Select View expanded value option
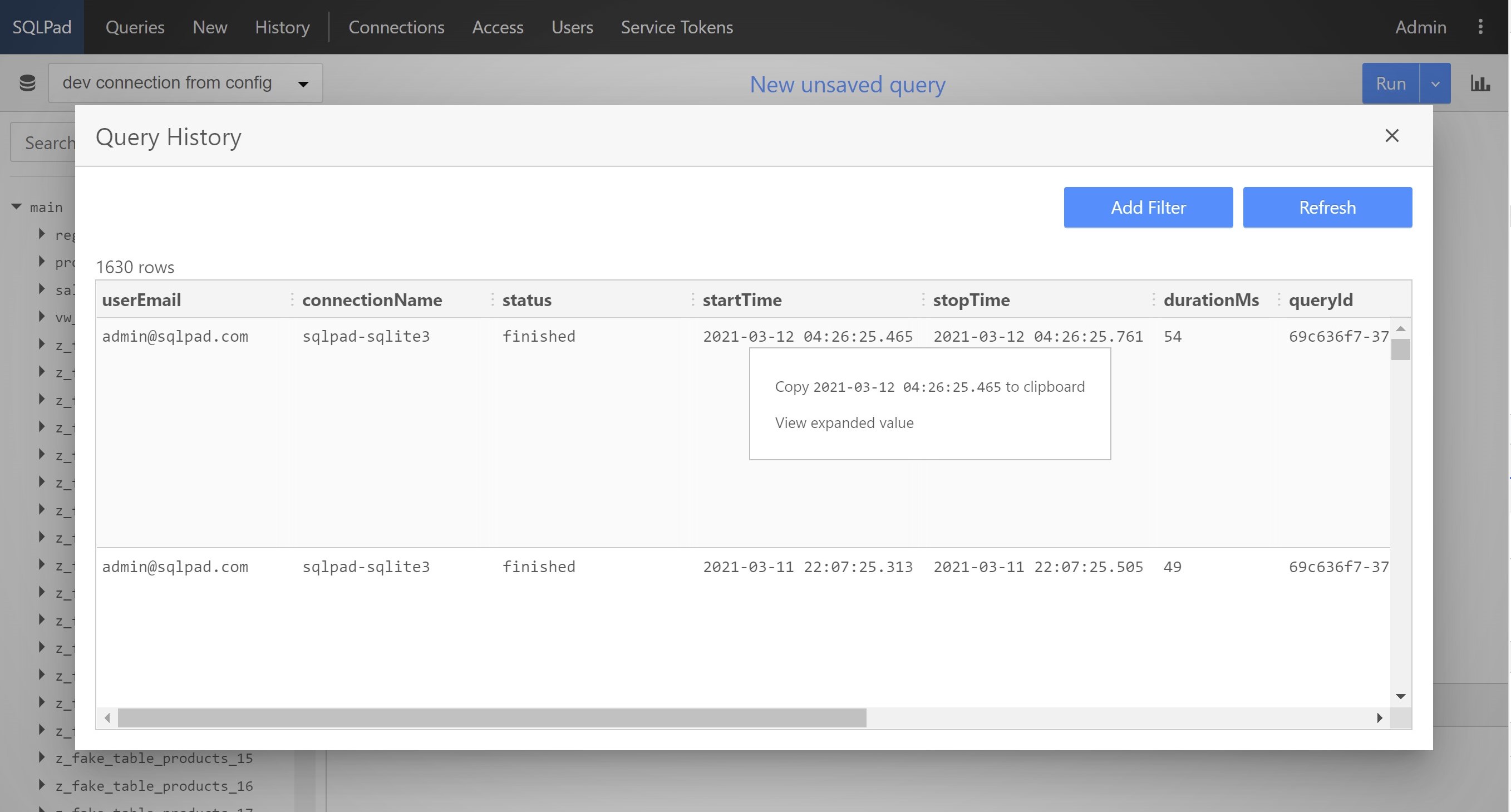This screenshot has height=812, width=1511. (844, 423)
